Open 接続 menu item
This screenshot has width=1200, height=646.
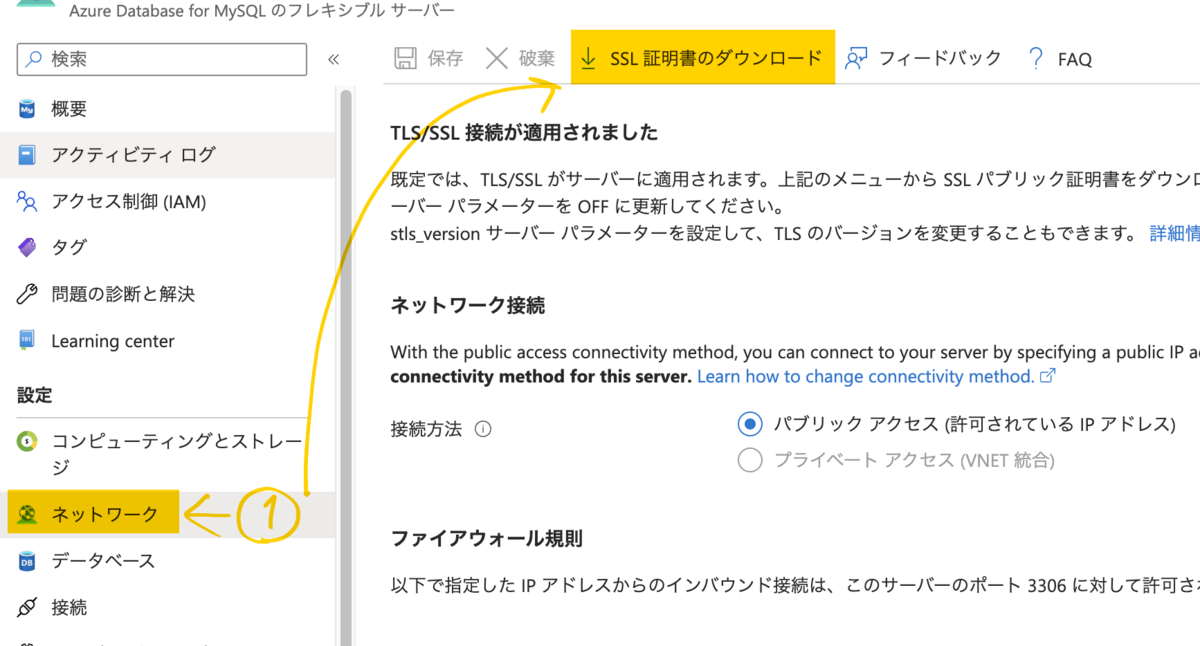168,607
